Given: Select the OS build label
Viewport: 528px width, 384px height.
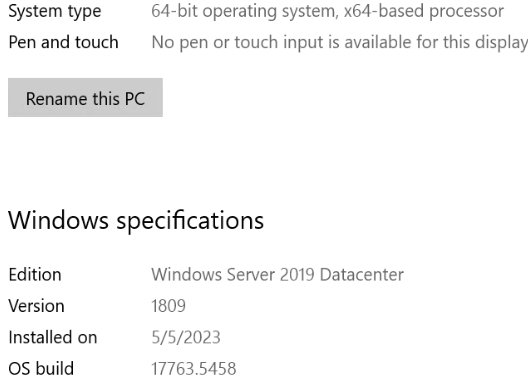Looking at the screenshot, I should click(x=41, y=369).
